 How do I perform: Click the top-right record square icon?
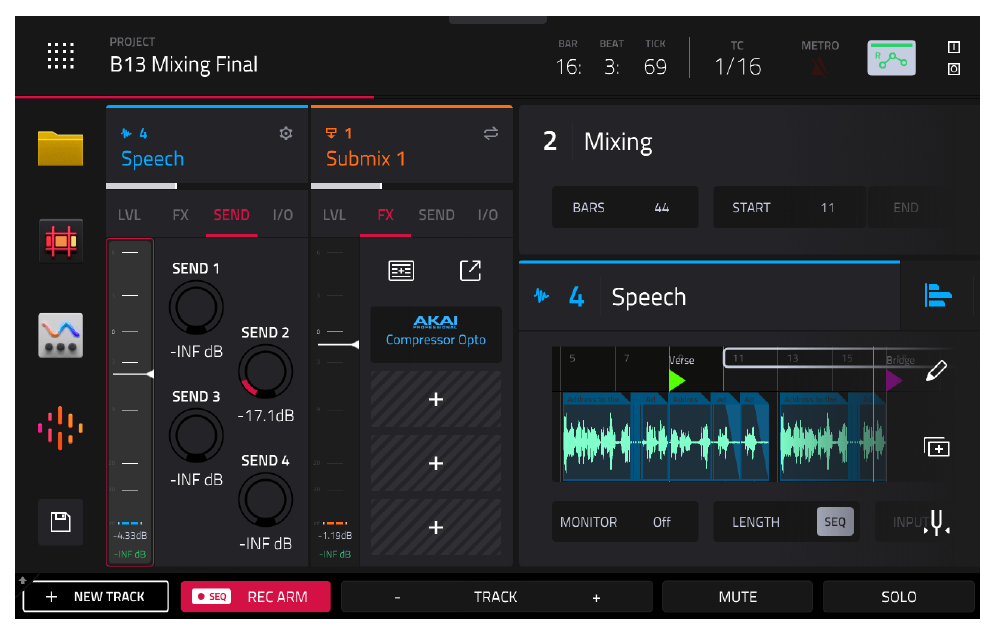click(x=953, y=69)
